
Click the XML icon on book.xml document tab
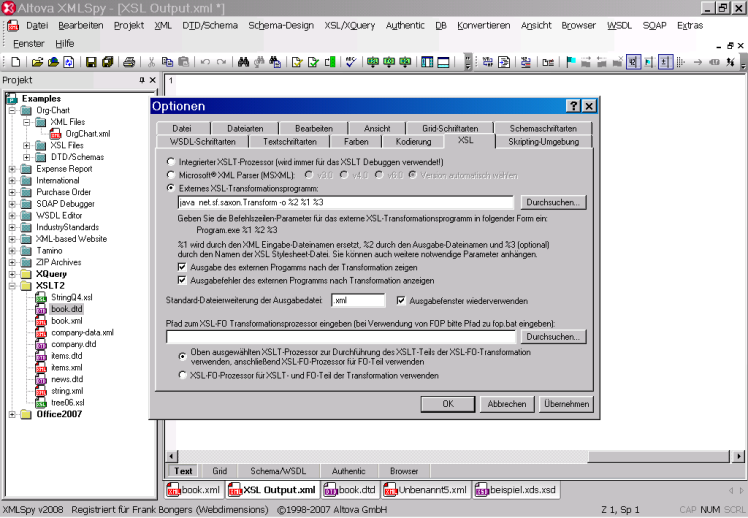click(x=174, y=490)
